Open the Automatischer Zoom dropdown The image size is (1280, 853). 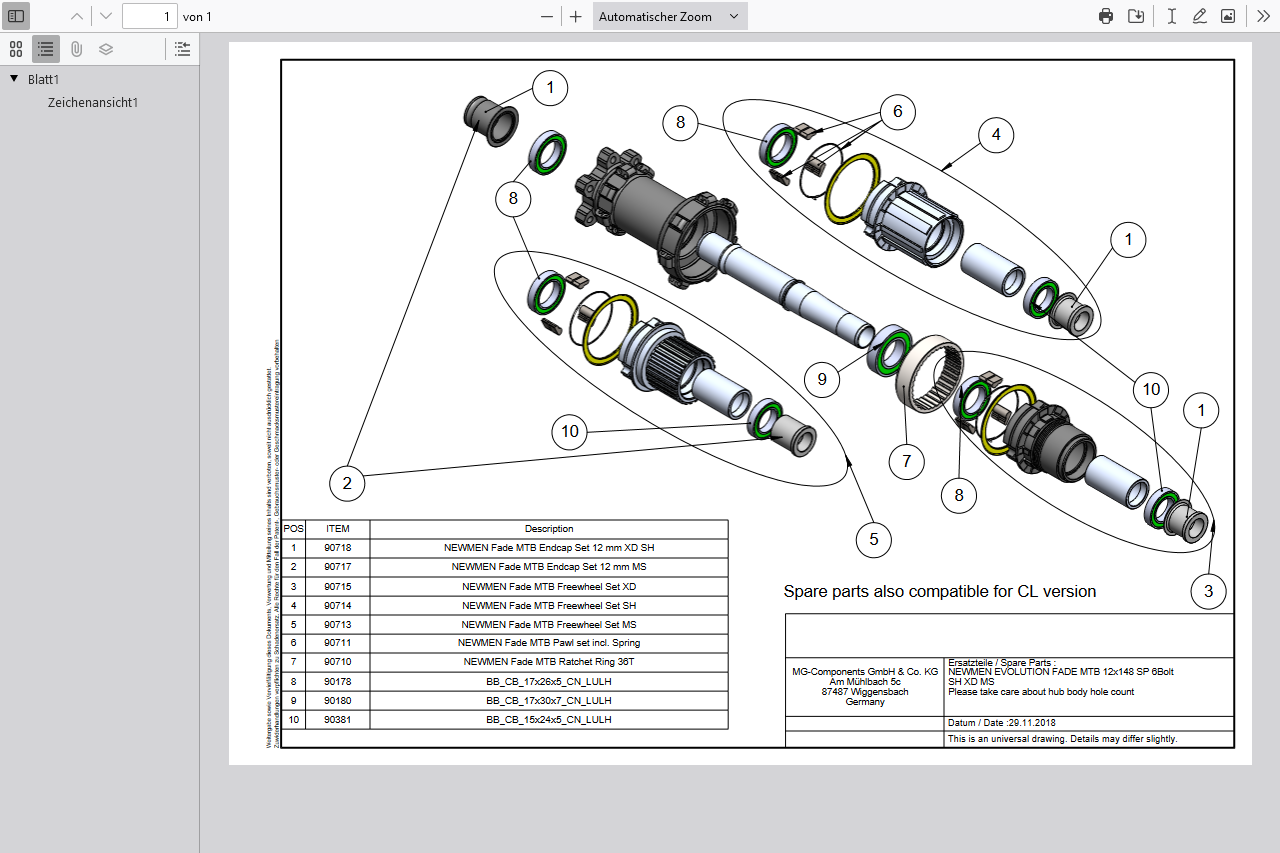670,16
